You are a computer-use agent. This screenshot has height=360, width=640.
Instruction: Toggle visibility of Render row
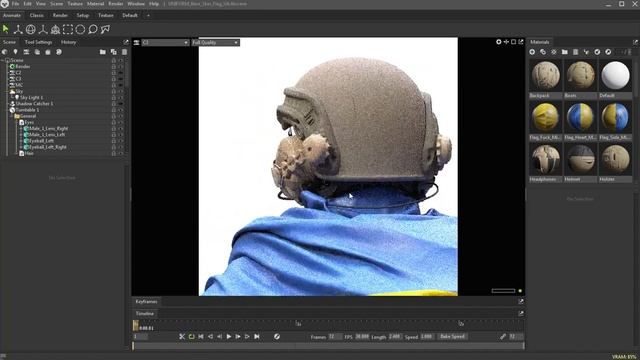(121, 66)
